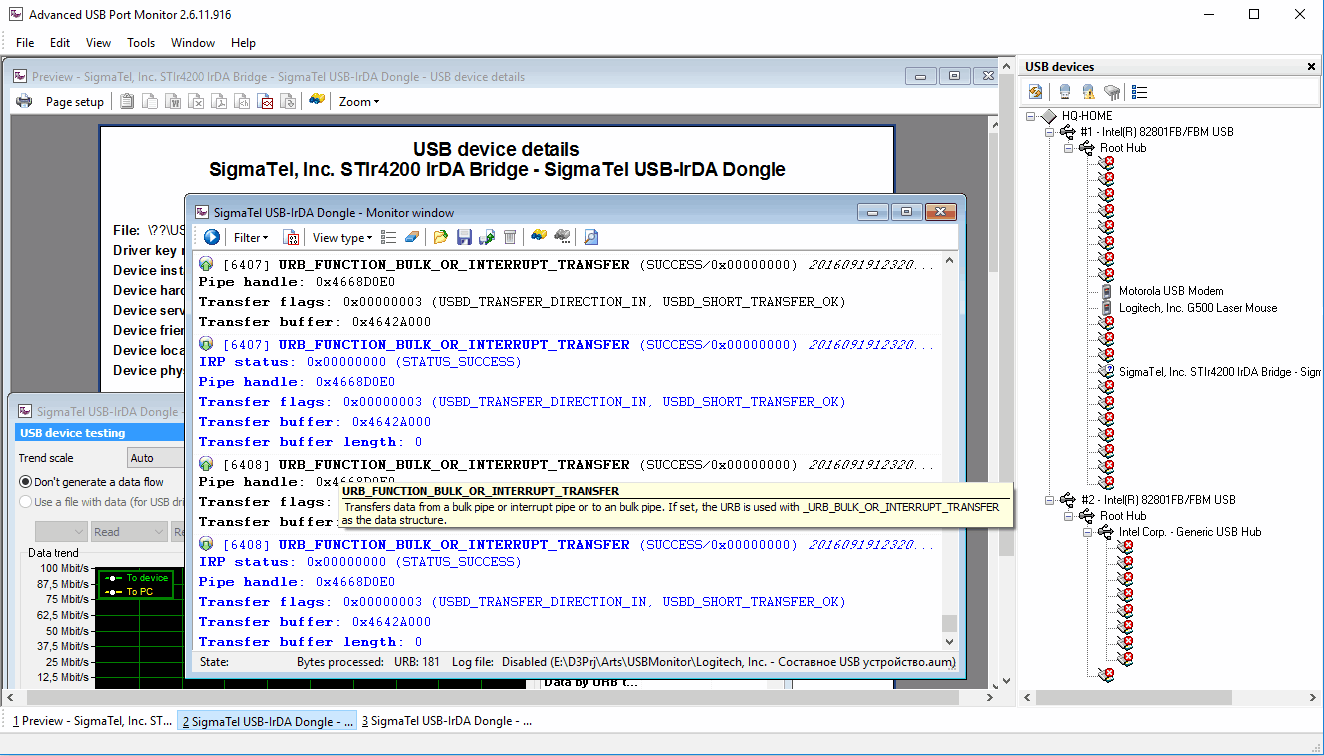1324x756 pixels.
Task: Collapse the HQ-HOME tree node
Action: coord(1032,116)
